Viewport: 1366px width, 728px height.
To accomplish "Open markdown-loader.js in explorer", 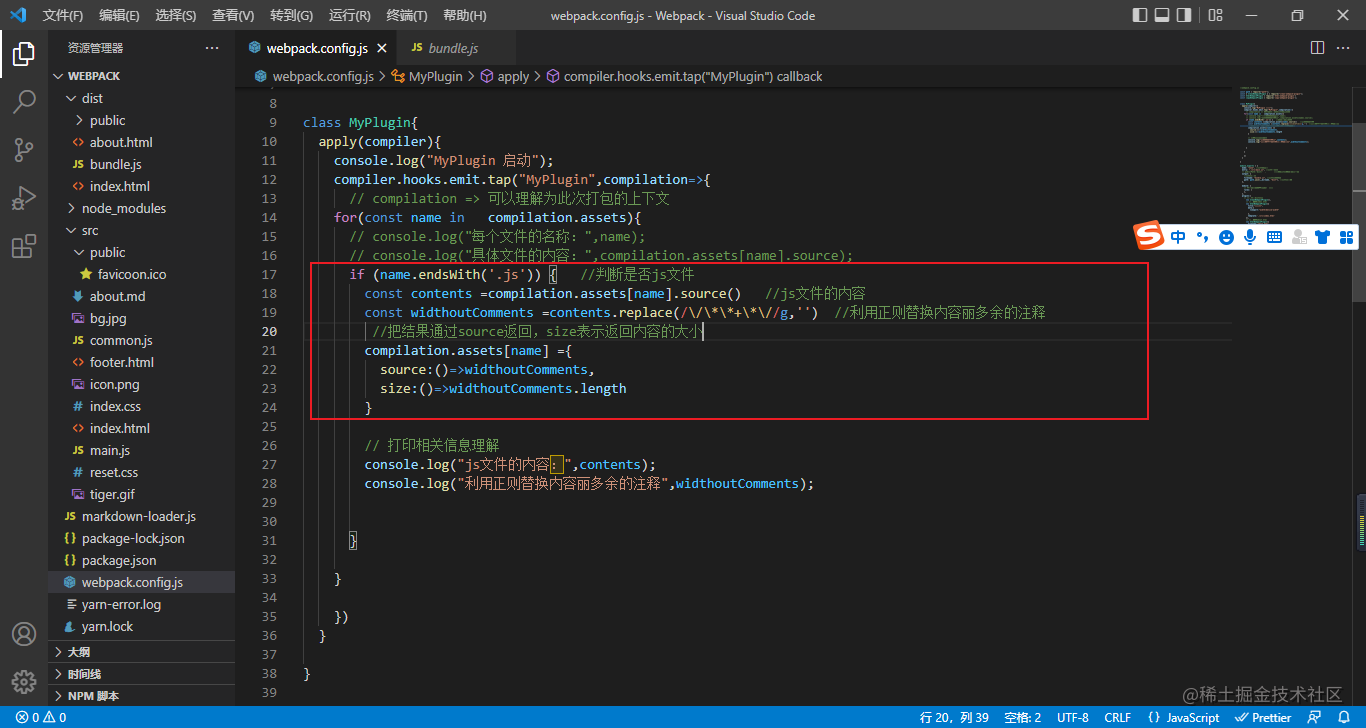I will [139, 516].
